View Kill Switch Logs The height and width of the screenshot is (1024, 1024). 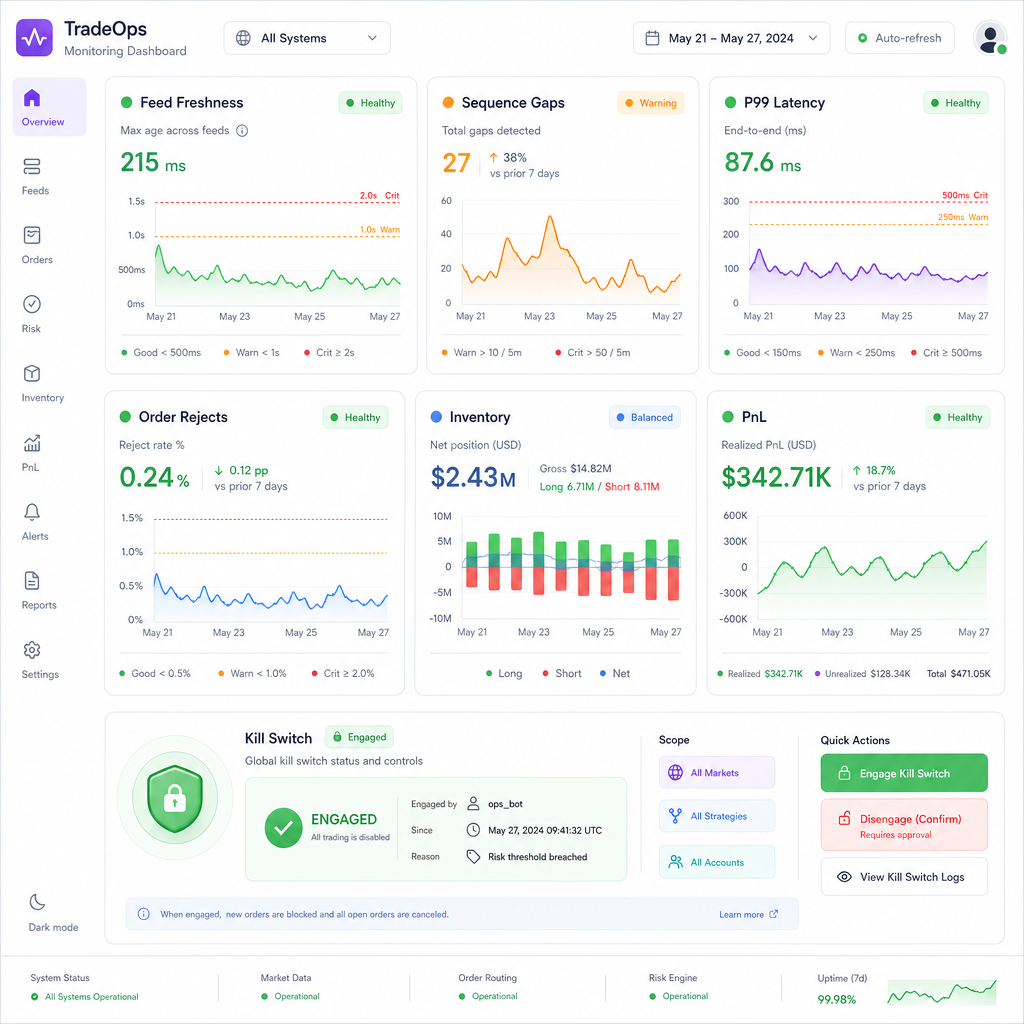pos(904,877)
